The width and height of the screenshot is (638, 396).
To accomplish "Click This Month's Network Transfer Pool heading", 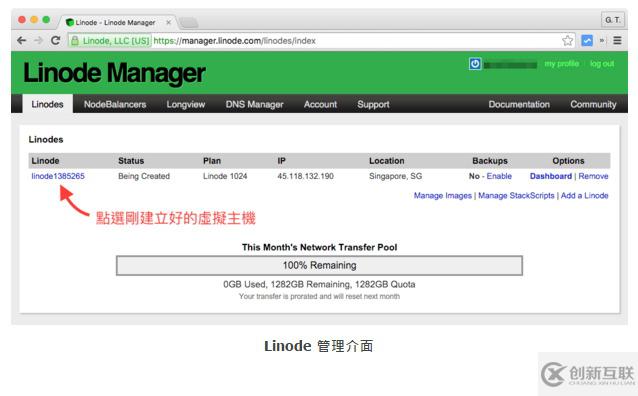I will point(319,247).
